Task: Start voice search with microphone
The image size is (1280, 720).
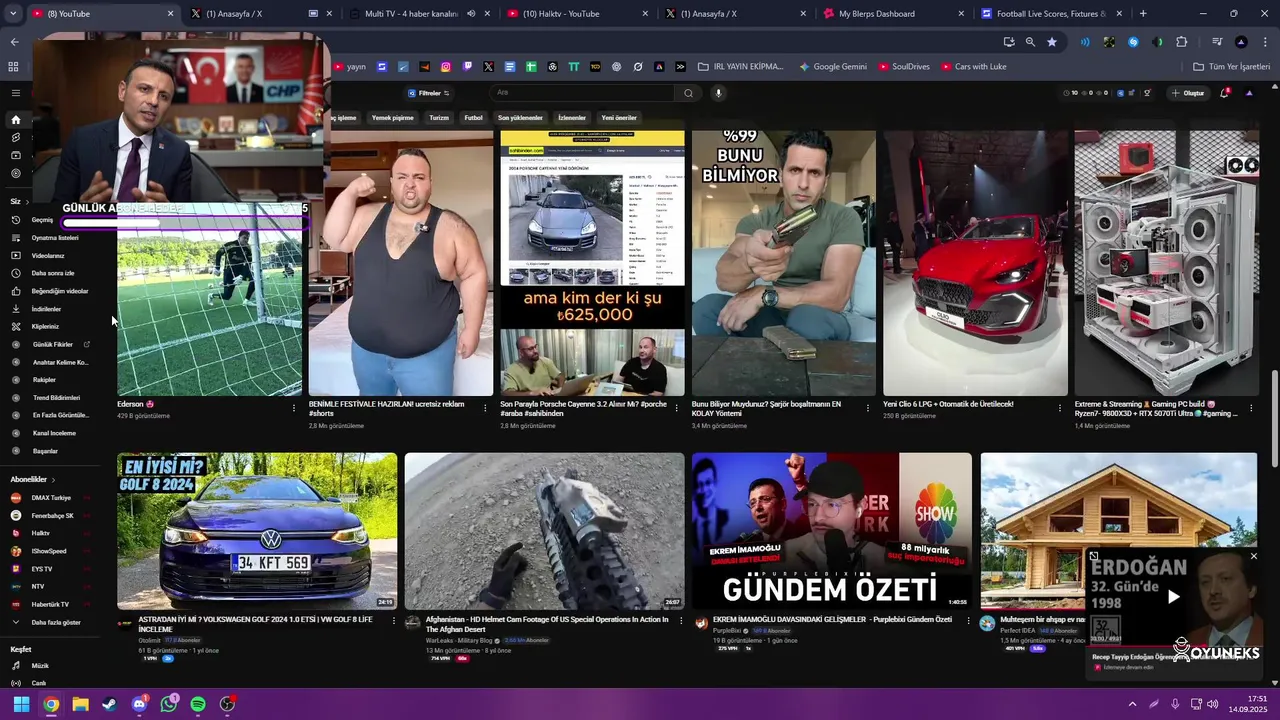Action: [x=718, y=93]
